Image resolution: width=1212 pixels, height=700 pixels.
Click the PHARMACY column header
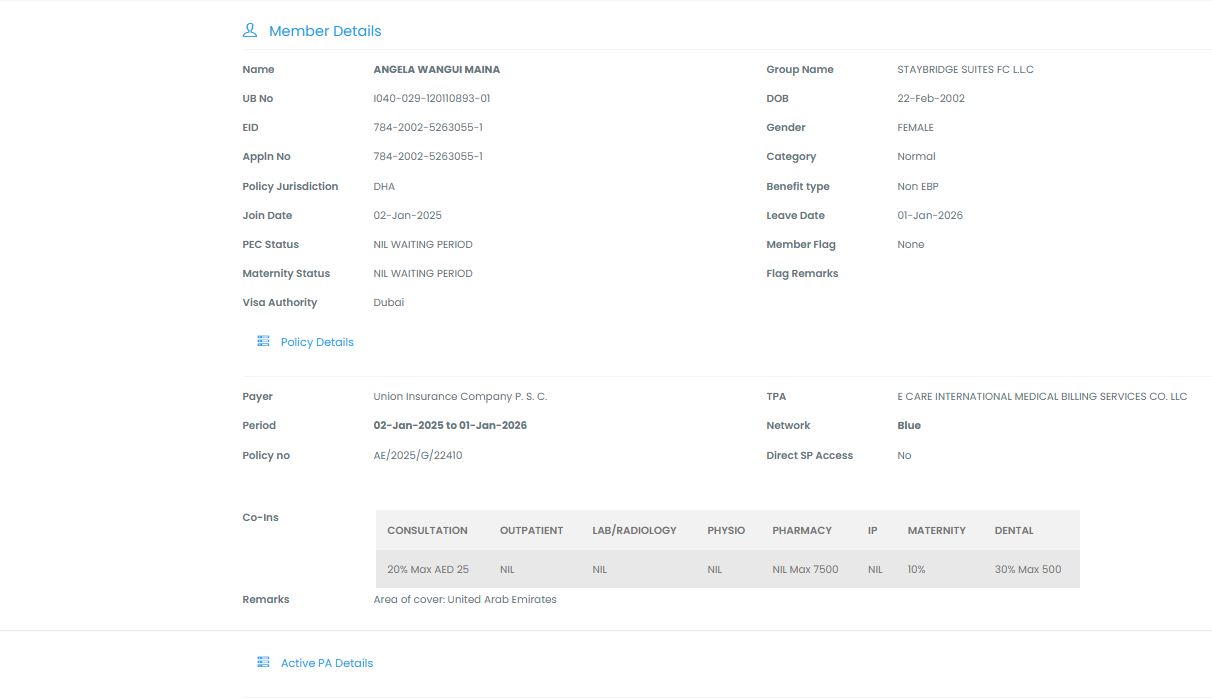pyautogui.click(x=802, y=530)
